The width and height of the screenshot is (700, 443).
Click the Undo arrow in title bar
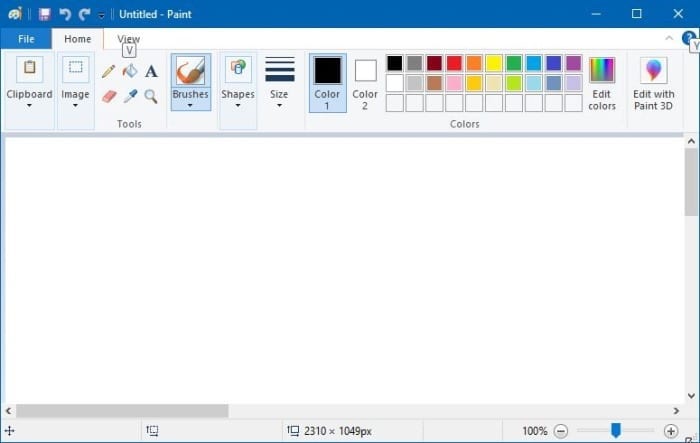(65, 14)
